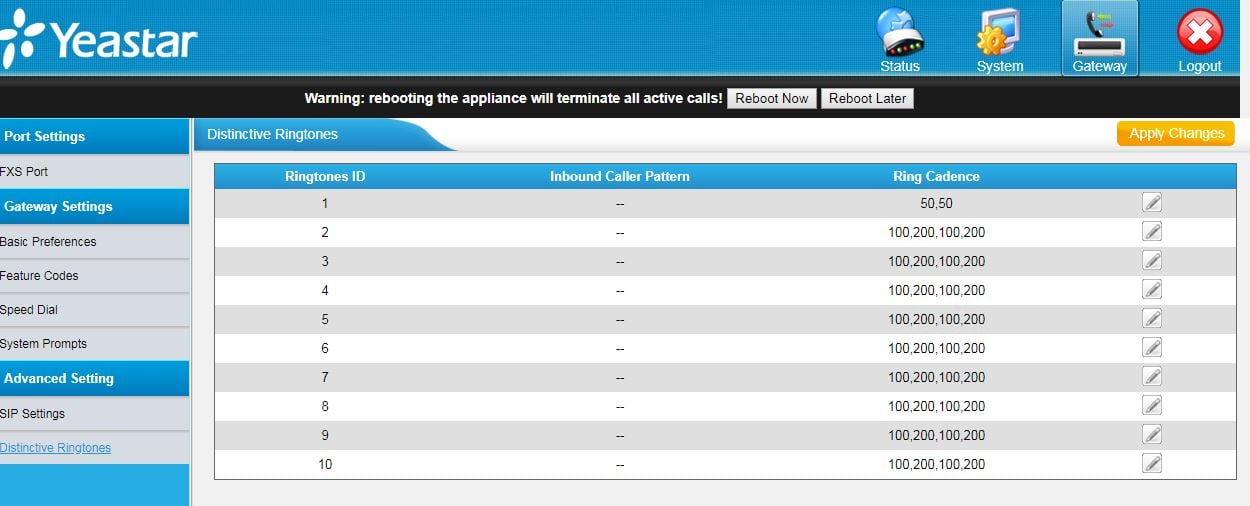The width and height of the screenshot is (1250, 506).
Task: Navigate to SIP Settings
Action: [x=33, y=414]
